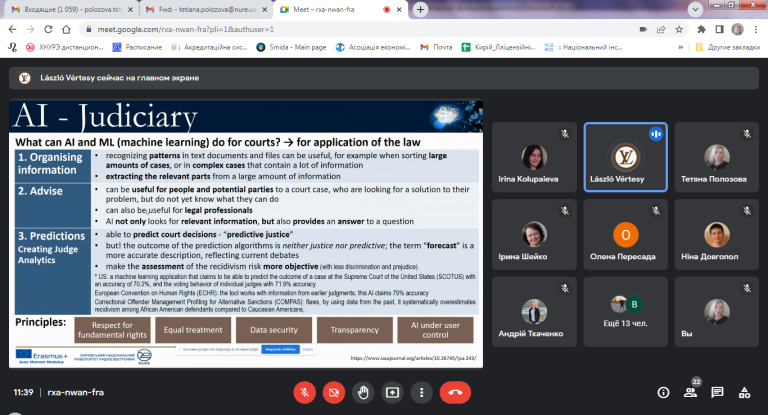Open the tab search dropdown
Image resolution: width=768 pixels, height=415 pixels.
click(695, 9)
